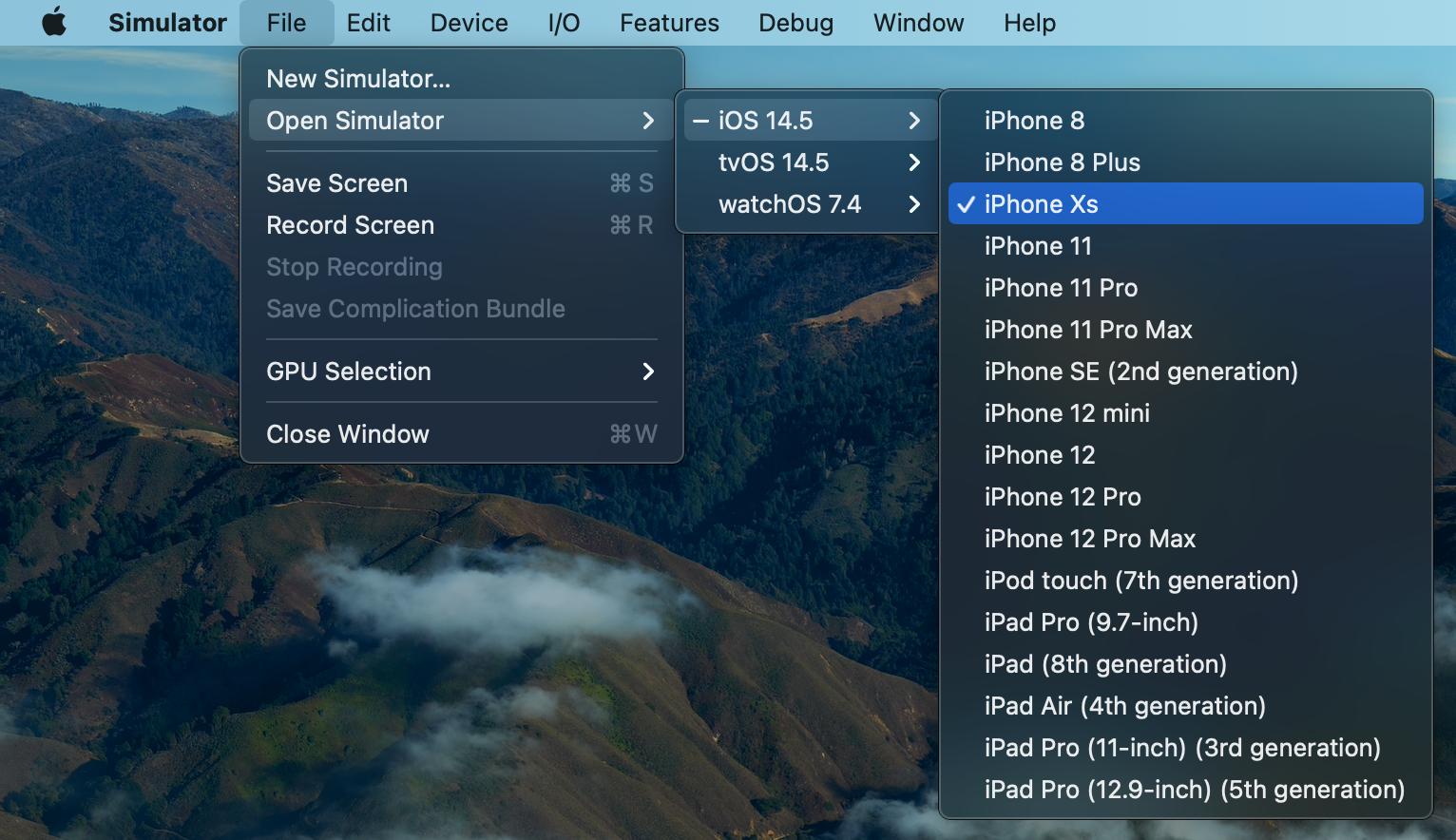Select the iPad Pro (9.7-inch) simulator
The width and height of the screenshot is (1456, 840).
[1186, 622]
